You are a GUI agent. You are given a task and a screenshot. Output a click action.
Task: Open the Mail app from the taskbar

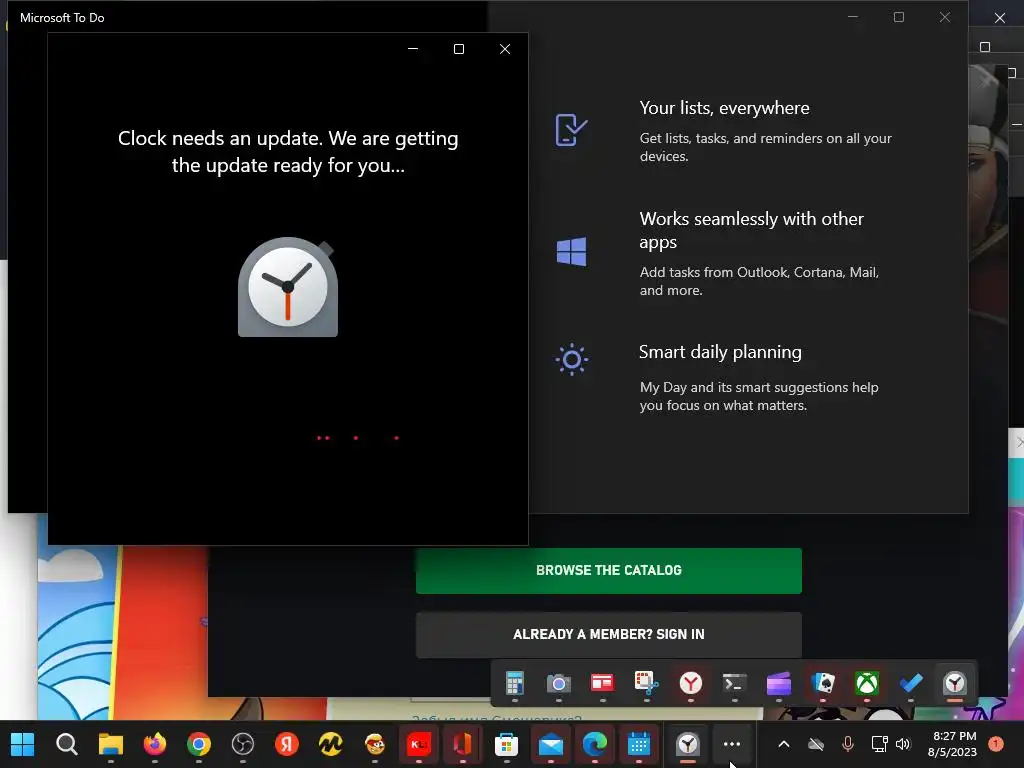click(551, 744)
